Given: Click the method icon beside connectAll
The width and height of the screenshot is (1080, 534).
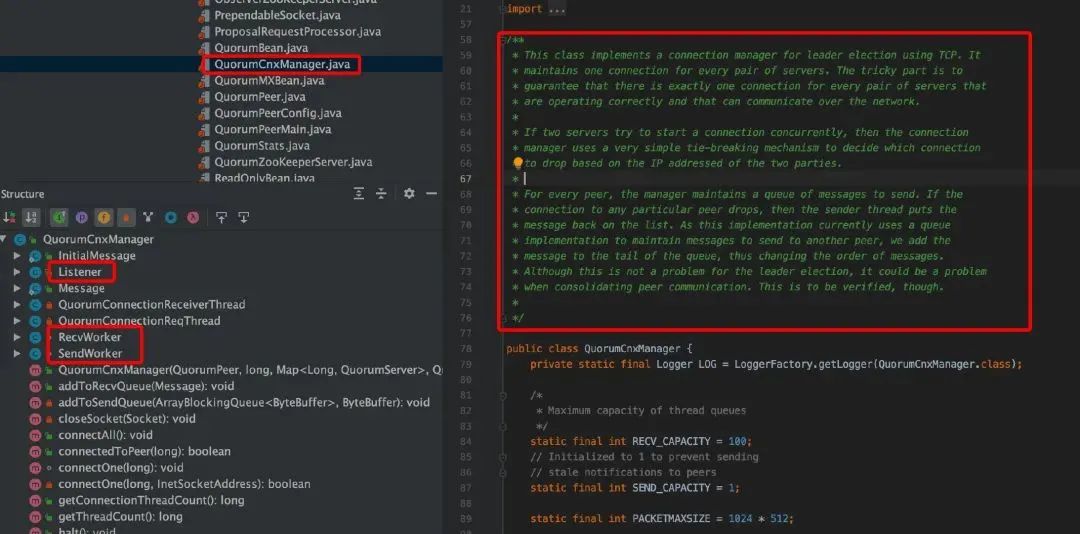Looking at the screenshot, I should click(x=35, y=435).
